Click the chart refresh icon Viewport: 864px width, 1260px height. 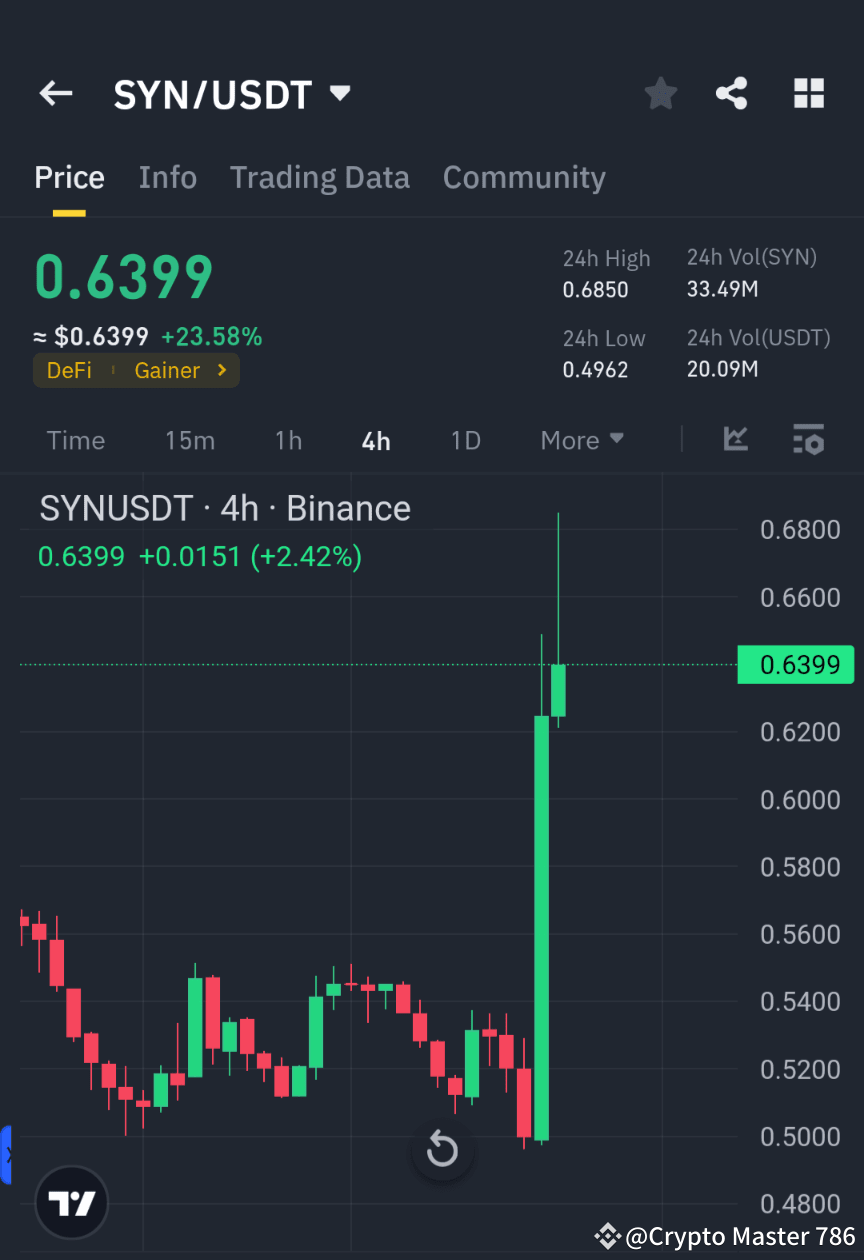[442, 1150]
